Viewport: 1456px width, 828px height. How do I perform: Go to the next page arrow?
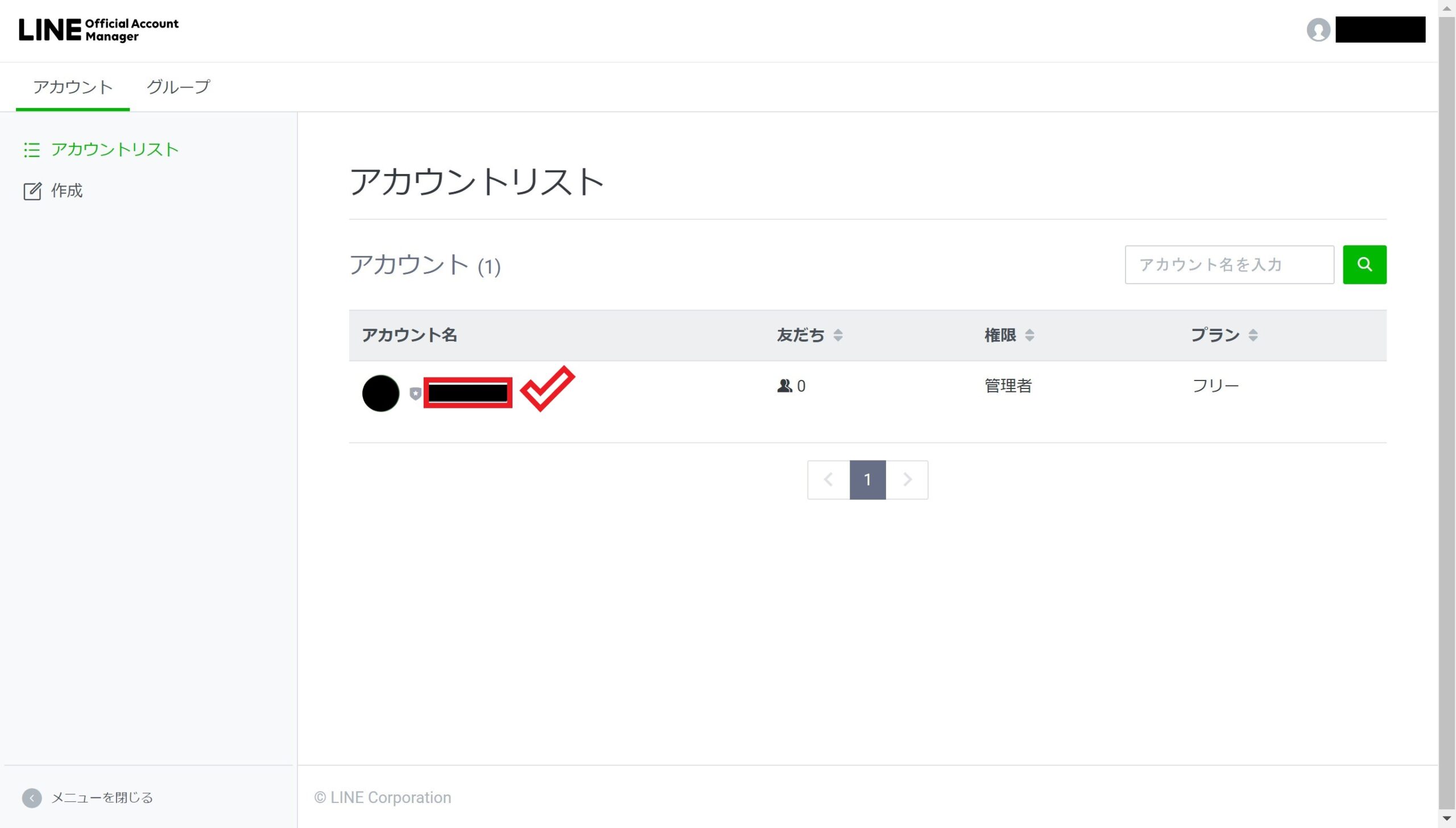[907, 480]
